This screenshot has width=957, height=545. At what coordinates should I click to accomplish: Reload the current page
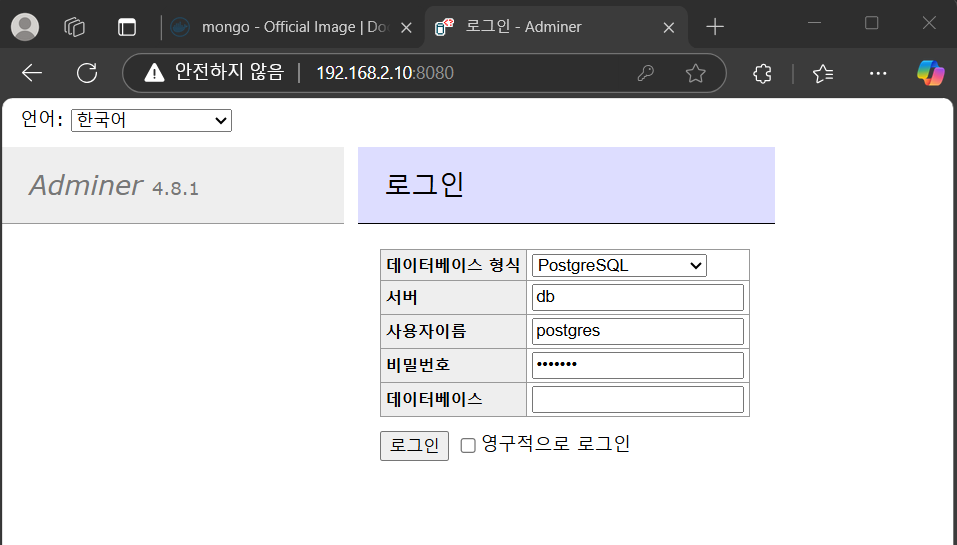point(87,73)
